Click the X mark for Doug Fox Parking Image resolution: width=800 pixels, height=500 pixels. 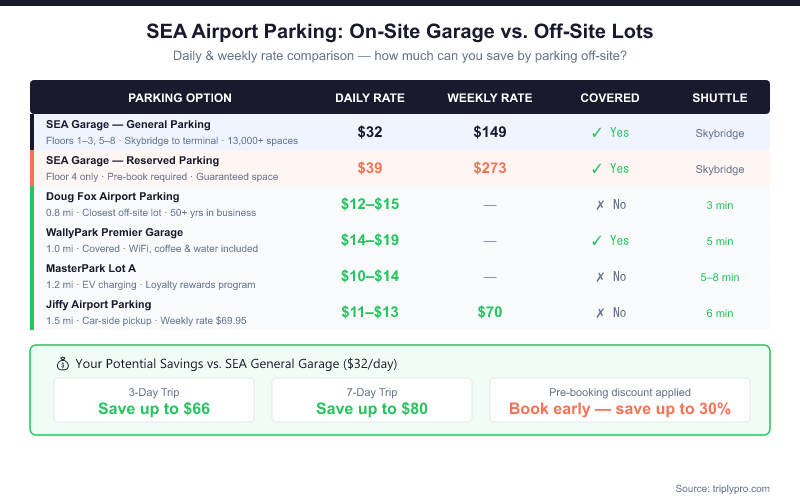click(x=599, y=205)
